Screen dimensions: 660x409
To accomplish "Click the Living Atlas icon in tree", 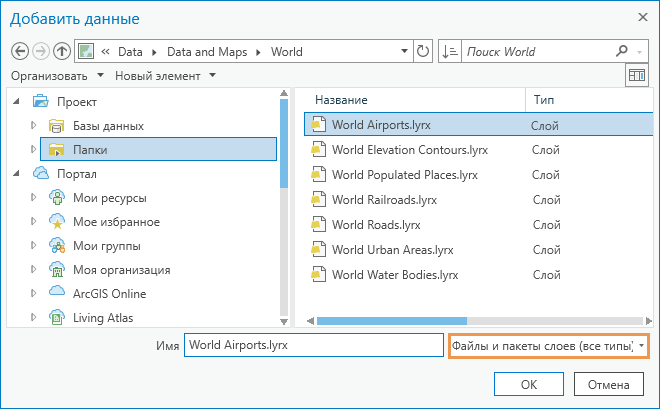I will 57,318.
